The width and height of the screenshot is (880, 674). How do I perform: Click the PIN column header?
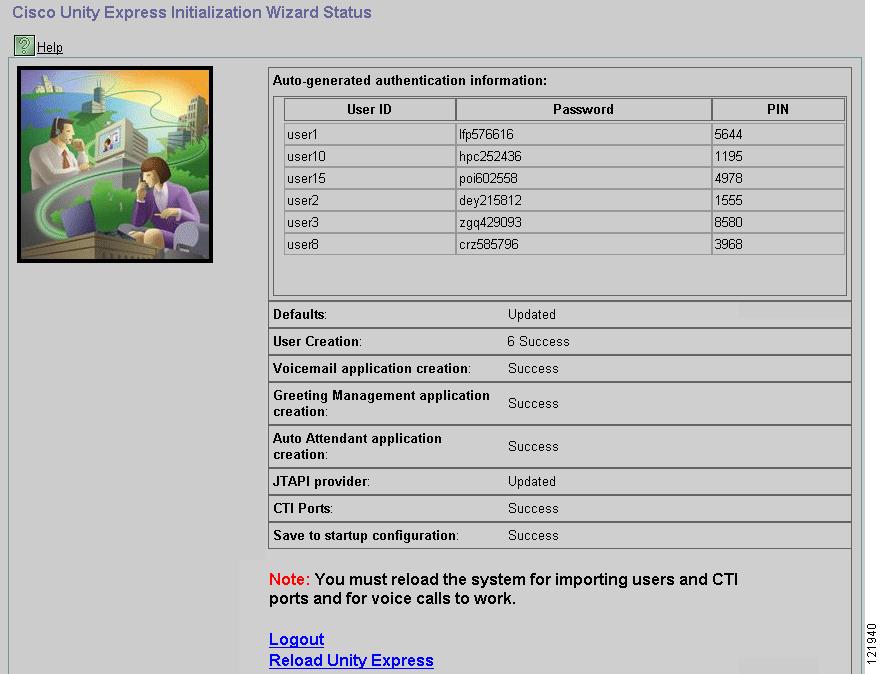(x=778, y=109)
